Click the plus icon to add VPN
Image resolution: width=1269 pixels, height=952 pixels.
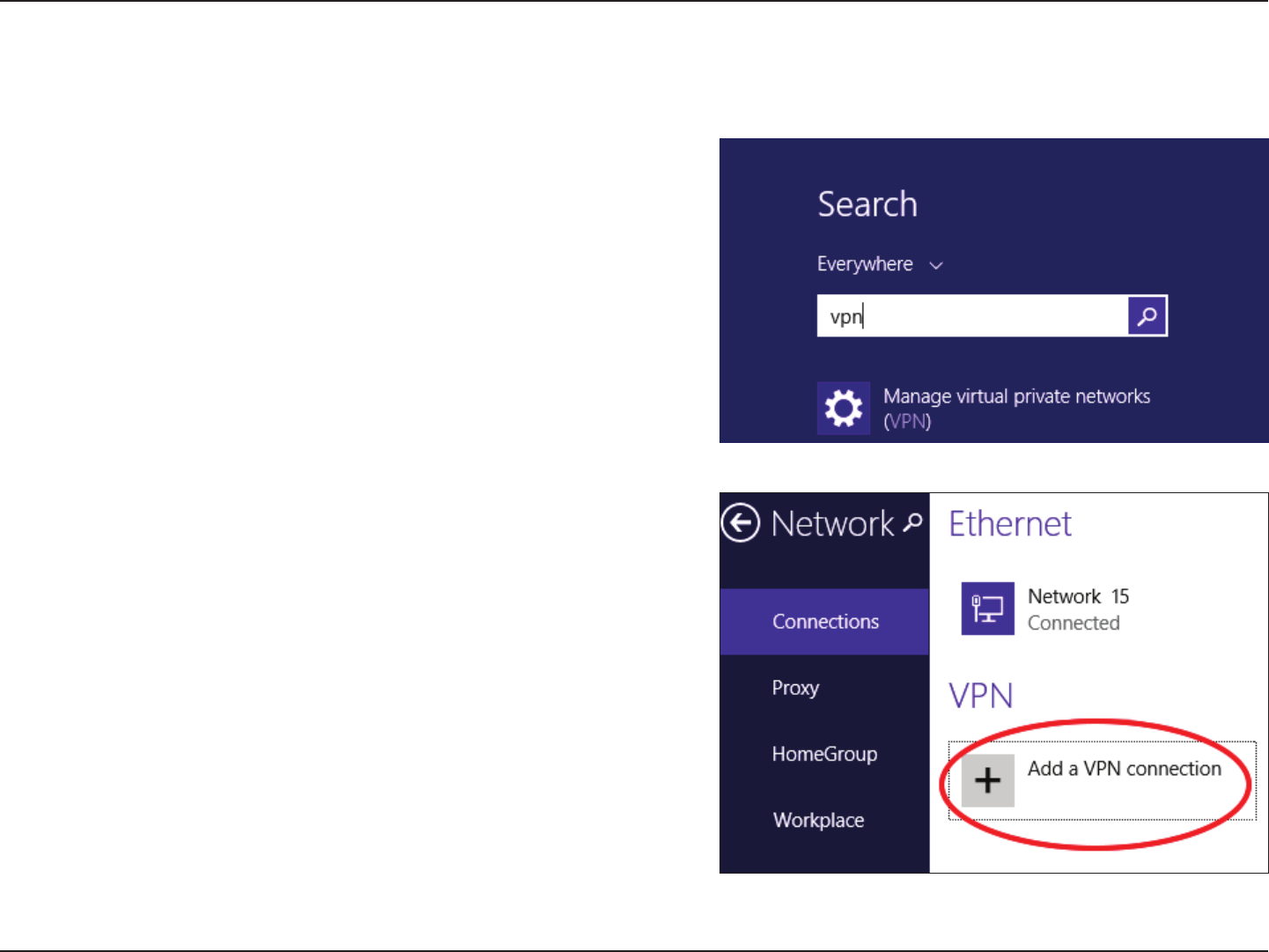point(987,780)
